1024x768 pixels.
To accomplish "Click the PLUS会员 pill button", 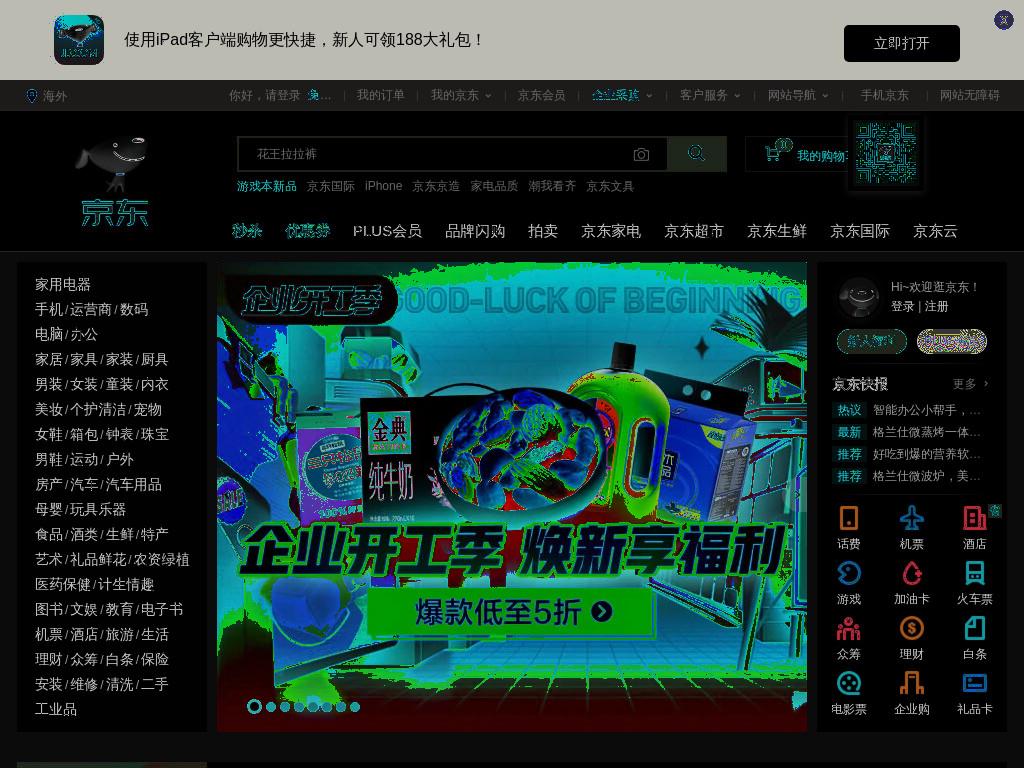I will (x=952, y=341).
